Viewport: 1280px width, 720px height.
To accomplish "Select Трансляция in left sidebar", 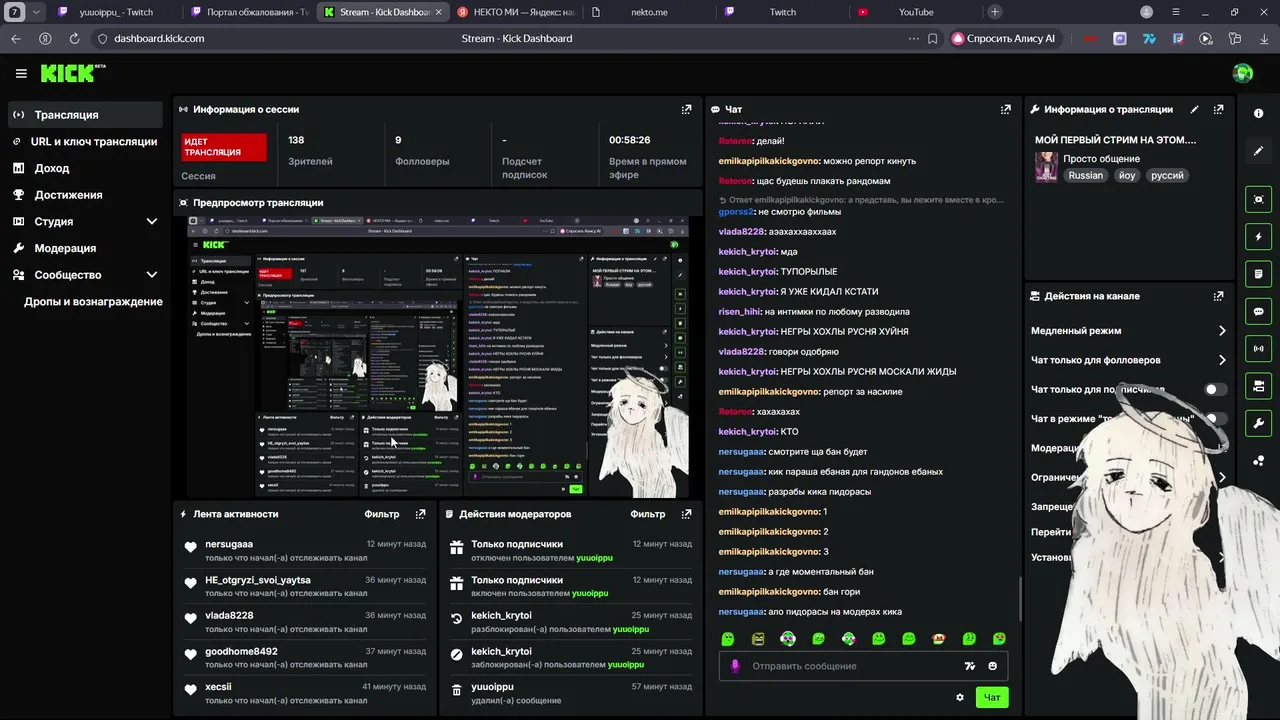I will [84, 115].
